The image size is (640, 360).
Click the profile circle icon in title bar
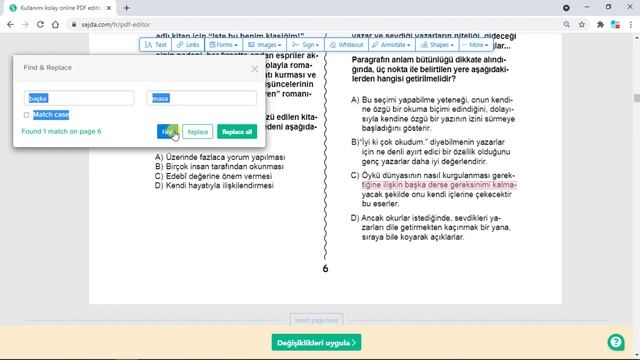coord(566,8)
